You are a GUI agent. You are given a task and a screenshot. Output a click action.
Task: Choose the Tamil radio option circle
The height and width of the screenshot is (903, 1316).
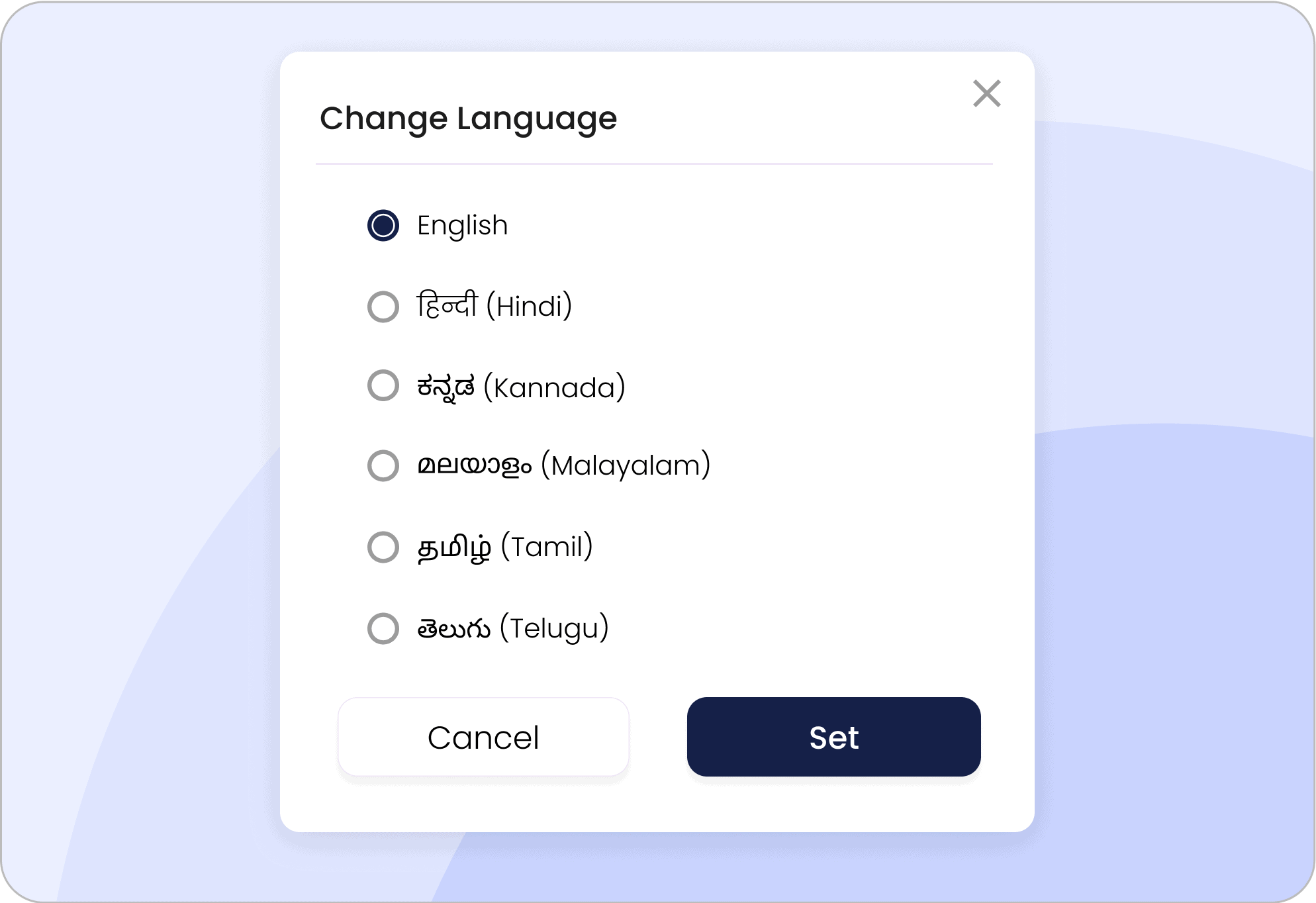click(383, 547)
